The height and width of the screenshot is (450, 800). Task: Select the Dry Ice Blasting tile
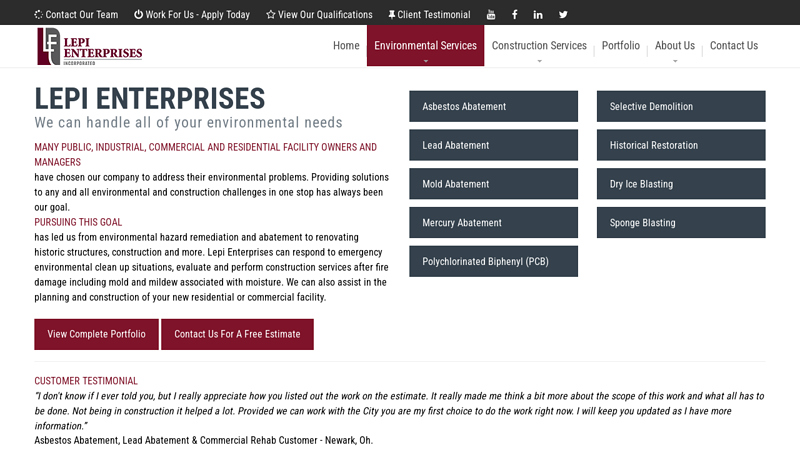click(681, 184)
